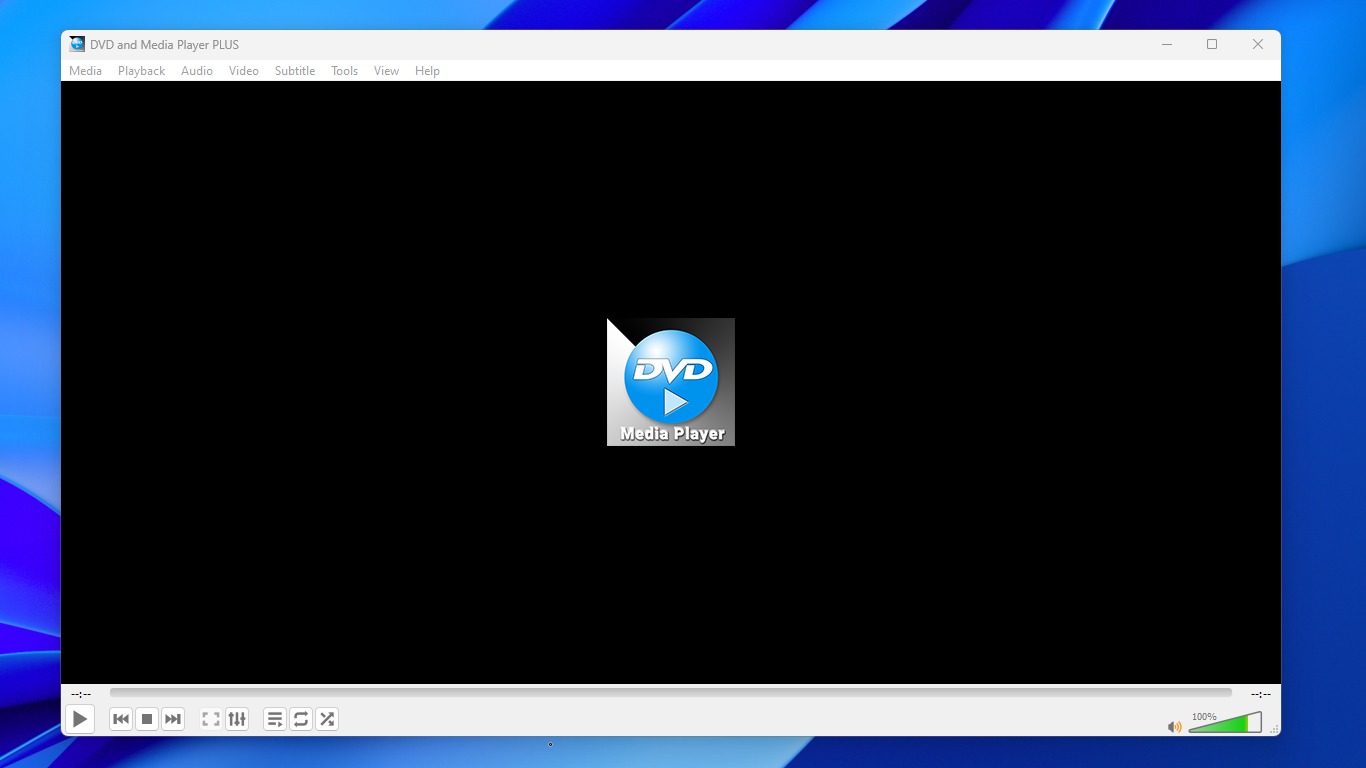Open the Subtitle menu
1366x768 pixels.
click(294, 70)
